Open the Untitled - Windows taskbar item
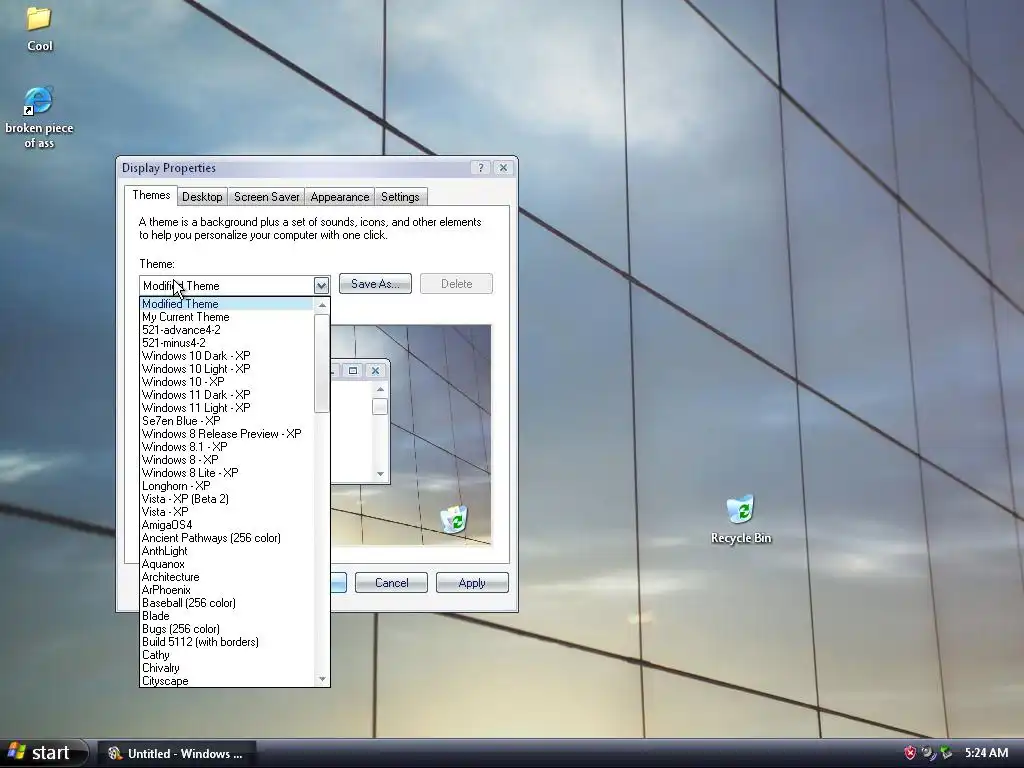1024x768 pixels. [176, 754]
